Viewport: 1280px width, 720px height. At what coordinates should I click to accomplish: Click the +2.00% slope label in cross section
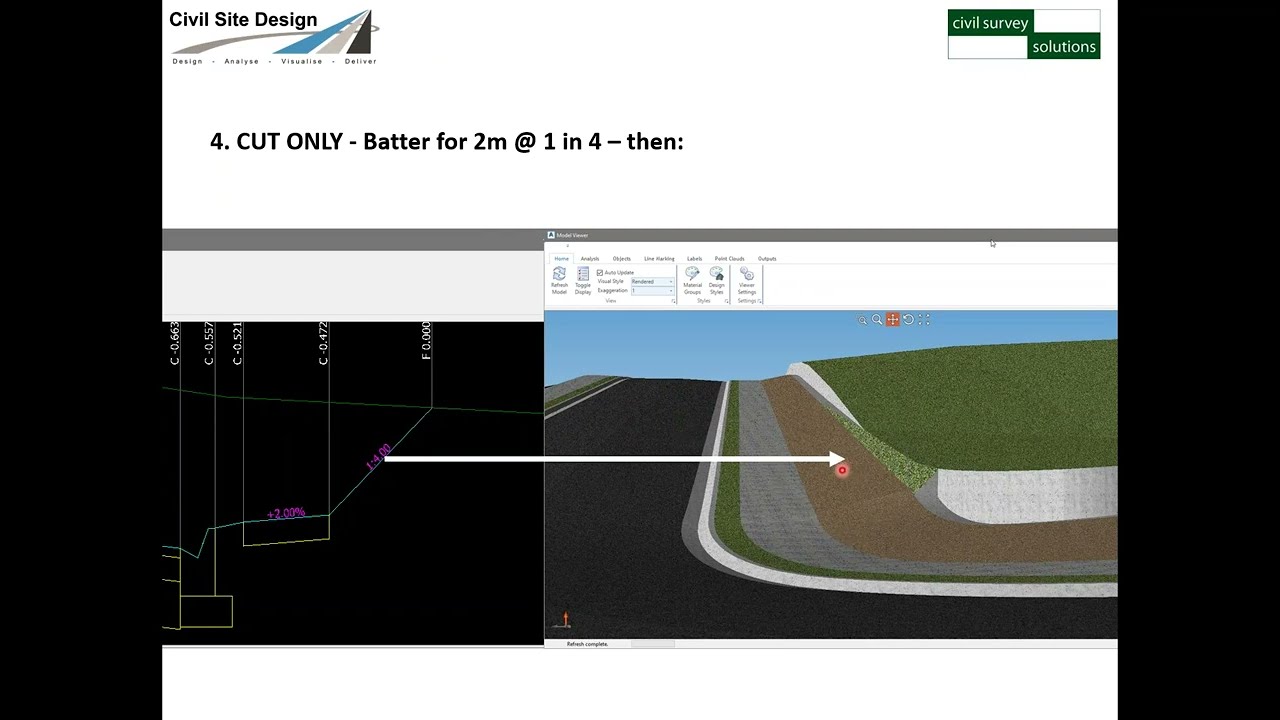286,513
